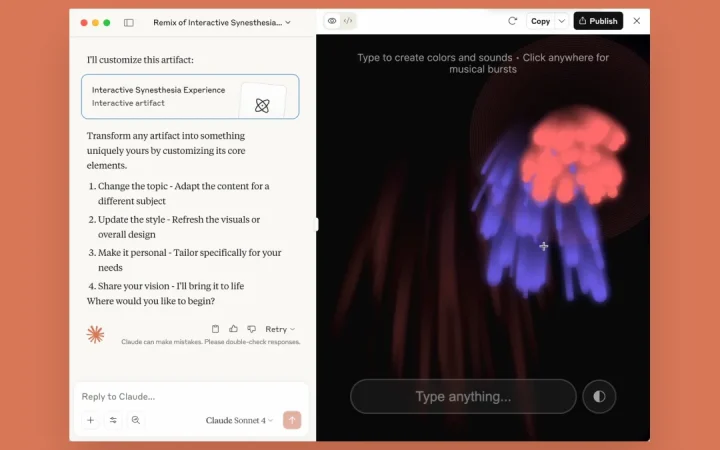Click the Copy button
720x450 pixels.
click(540, 21)
